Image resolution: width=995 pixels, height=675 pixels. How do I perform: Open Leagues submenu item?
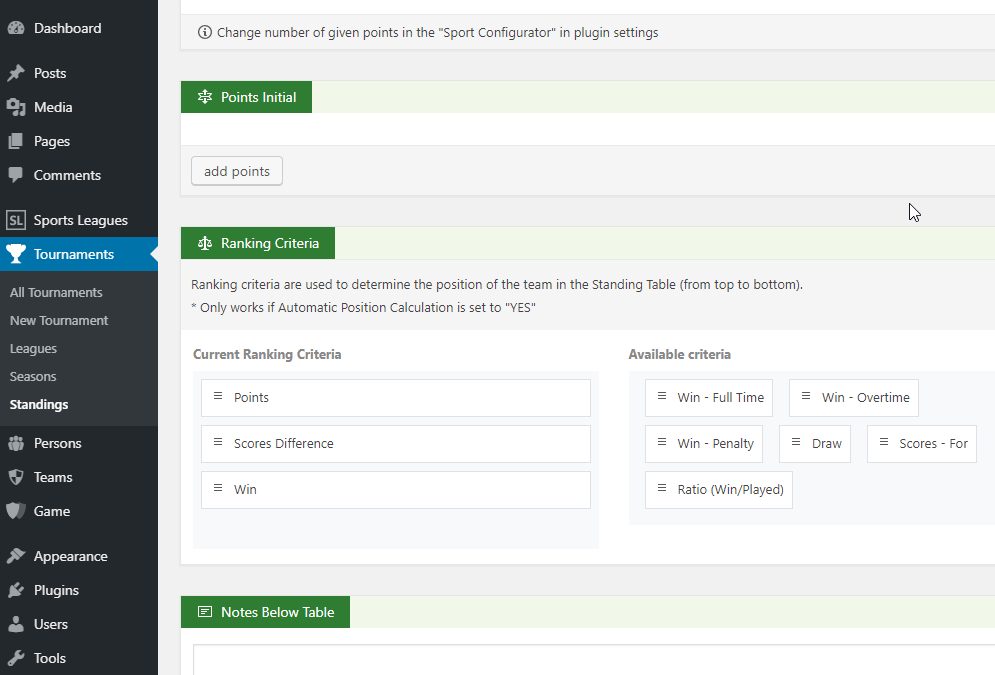[x=33, y=349]
